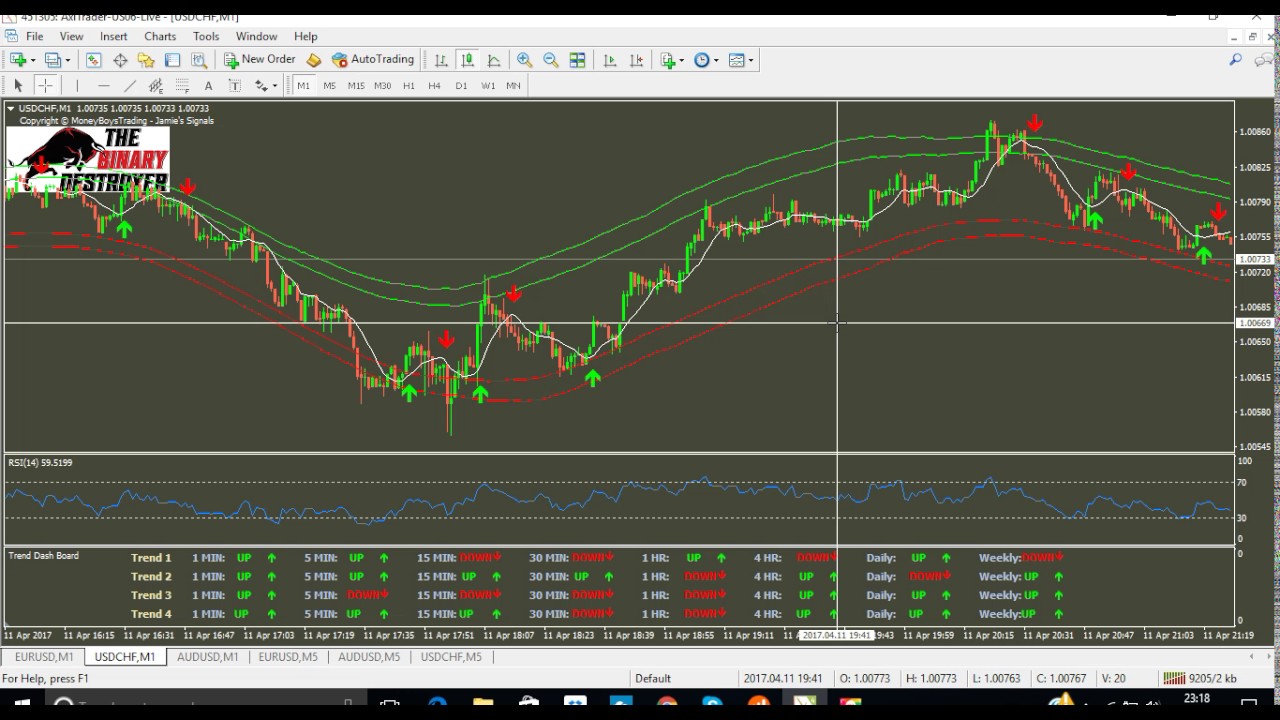Toggle the crosshair cursor mode

click(x=45, y=86)
